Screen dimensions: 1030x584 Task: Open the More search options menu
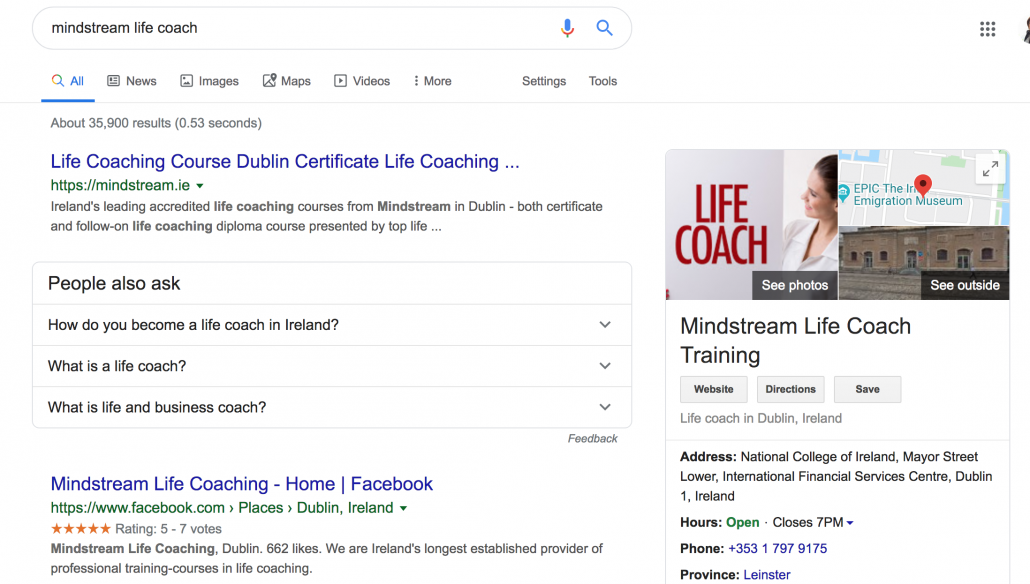pyautogui.click(x=432, y=81)
